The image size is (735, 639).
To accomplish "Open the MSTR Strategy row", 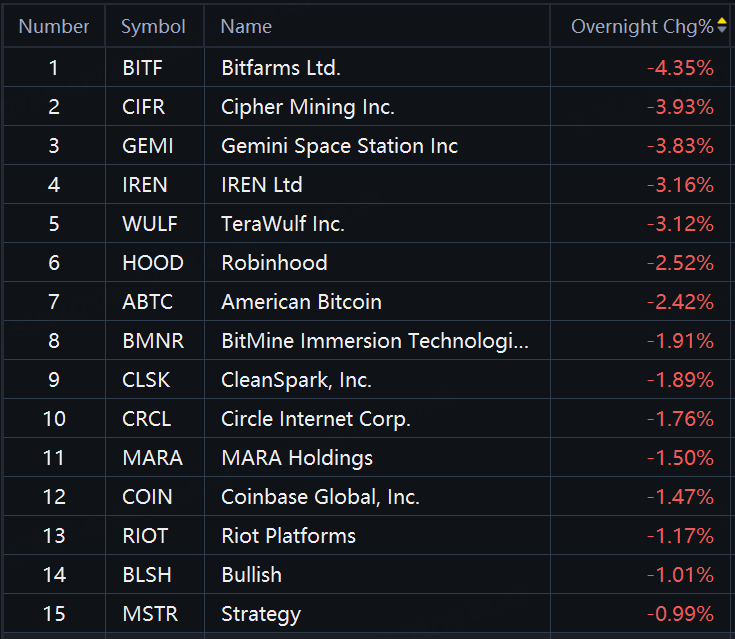I will [x=261, y=614].
